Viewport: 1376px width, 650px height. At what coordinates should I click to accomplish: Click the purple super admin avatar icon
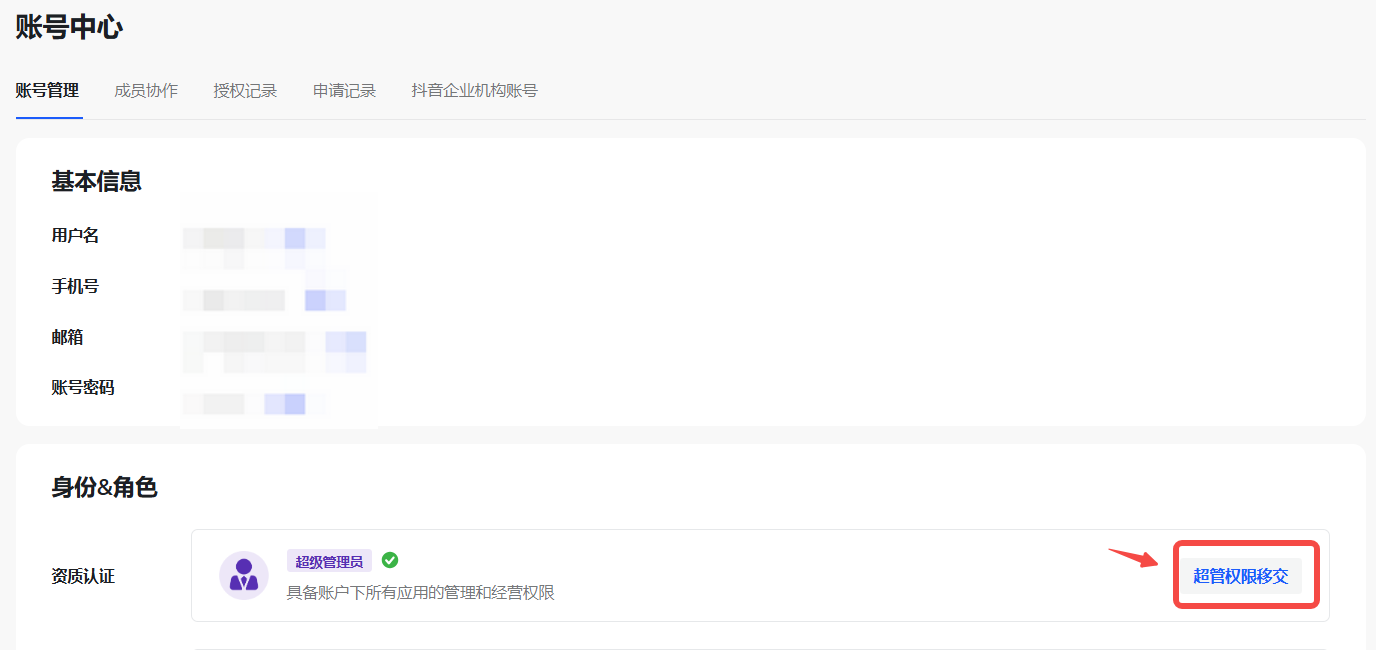point(244,575)
